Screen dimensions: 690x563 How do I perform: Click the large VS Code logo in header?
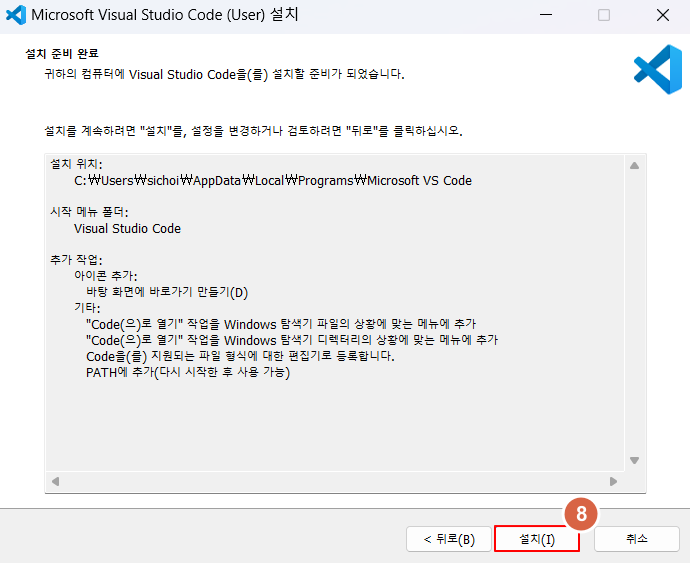(658, 69)
